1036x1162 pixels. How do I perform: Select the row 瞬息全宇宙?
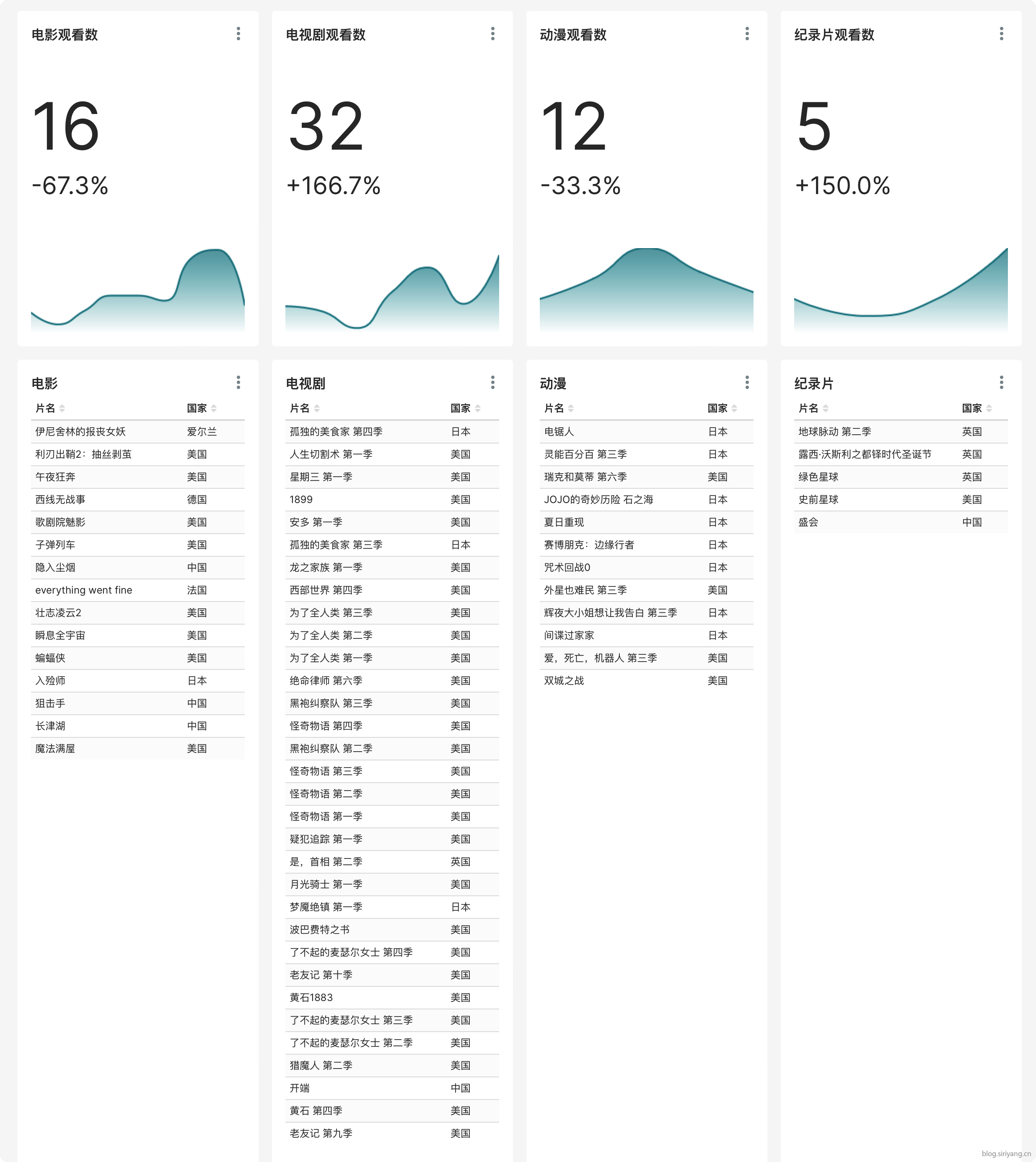138,635
